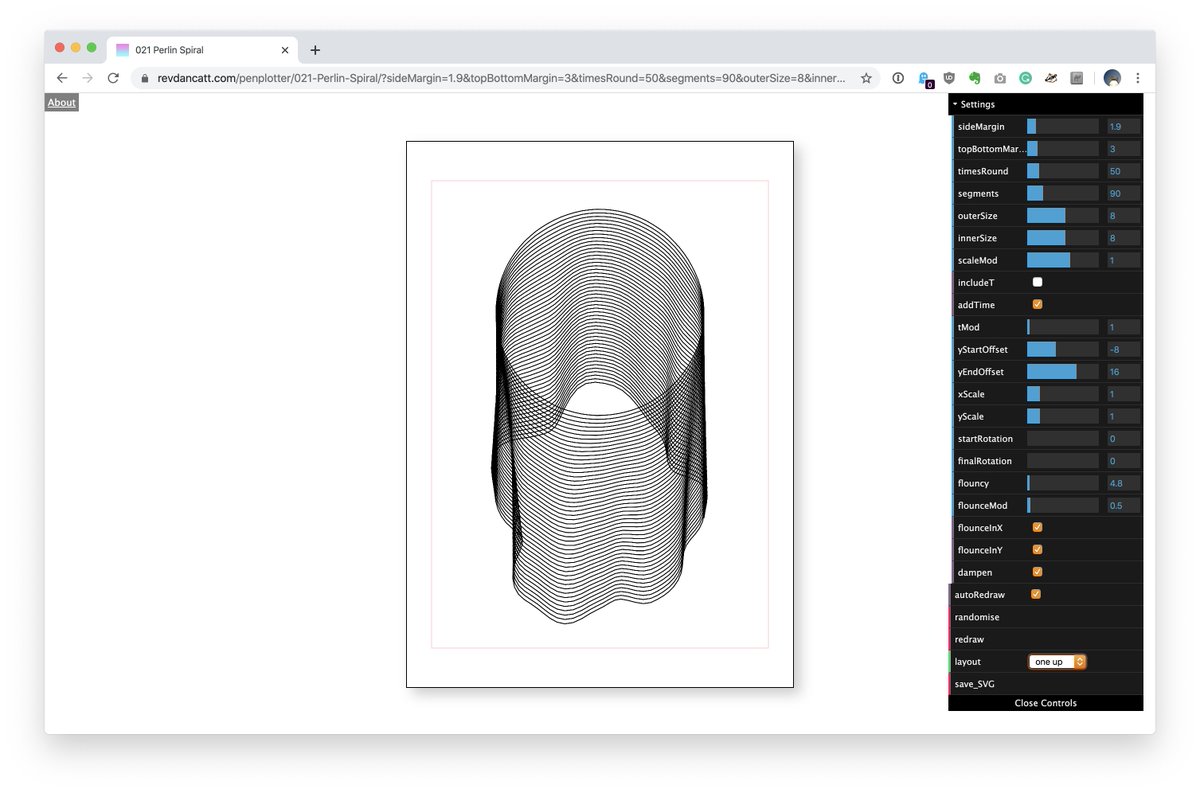The width and height of the screenshot is (1200, 793).
Task: Adjust the yEndOffset slider
Action: pos(1063,371)
